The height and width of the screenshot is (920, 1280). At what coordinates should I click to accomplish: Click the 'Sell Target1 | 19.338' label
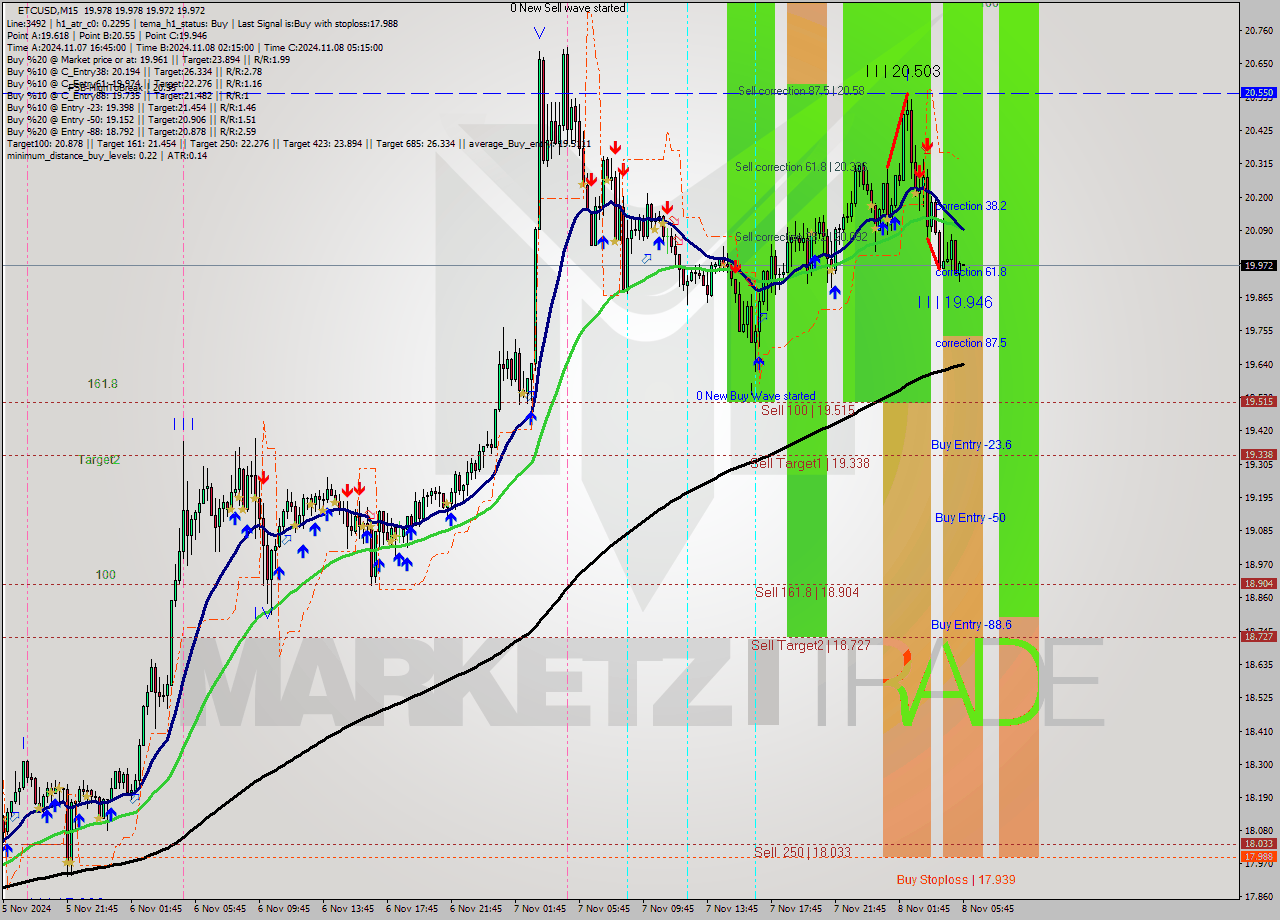(x=809, y=464)
